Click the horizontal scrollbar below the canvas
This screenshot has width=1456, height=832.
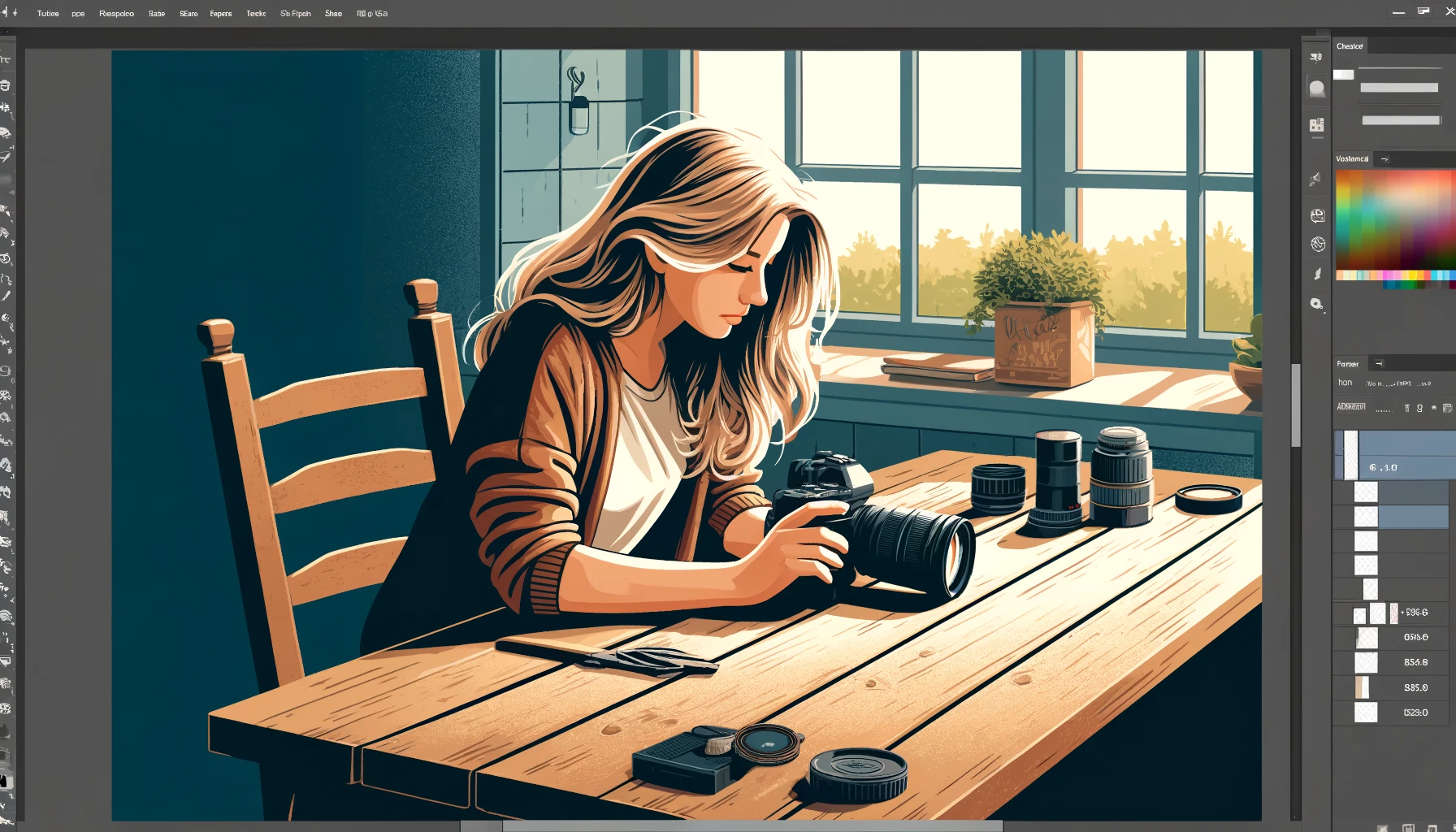[752, 826]
